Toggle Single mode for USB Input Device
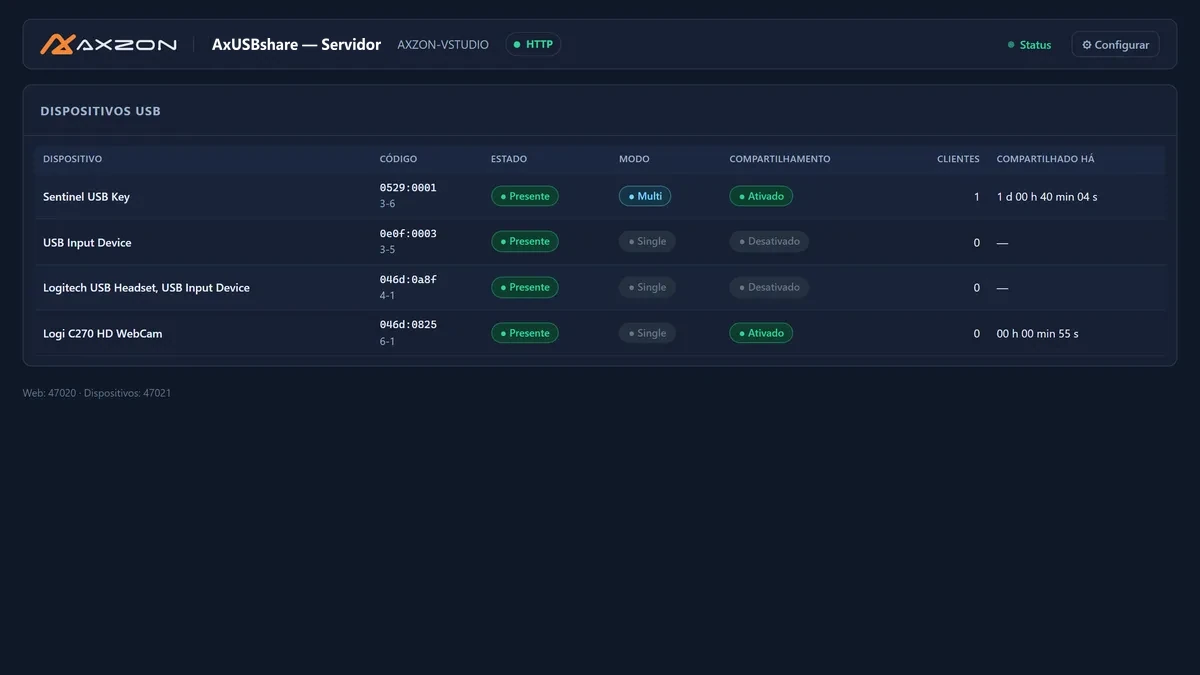The width and height of the screenshot is (1200, 675). pos(647,241)
